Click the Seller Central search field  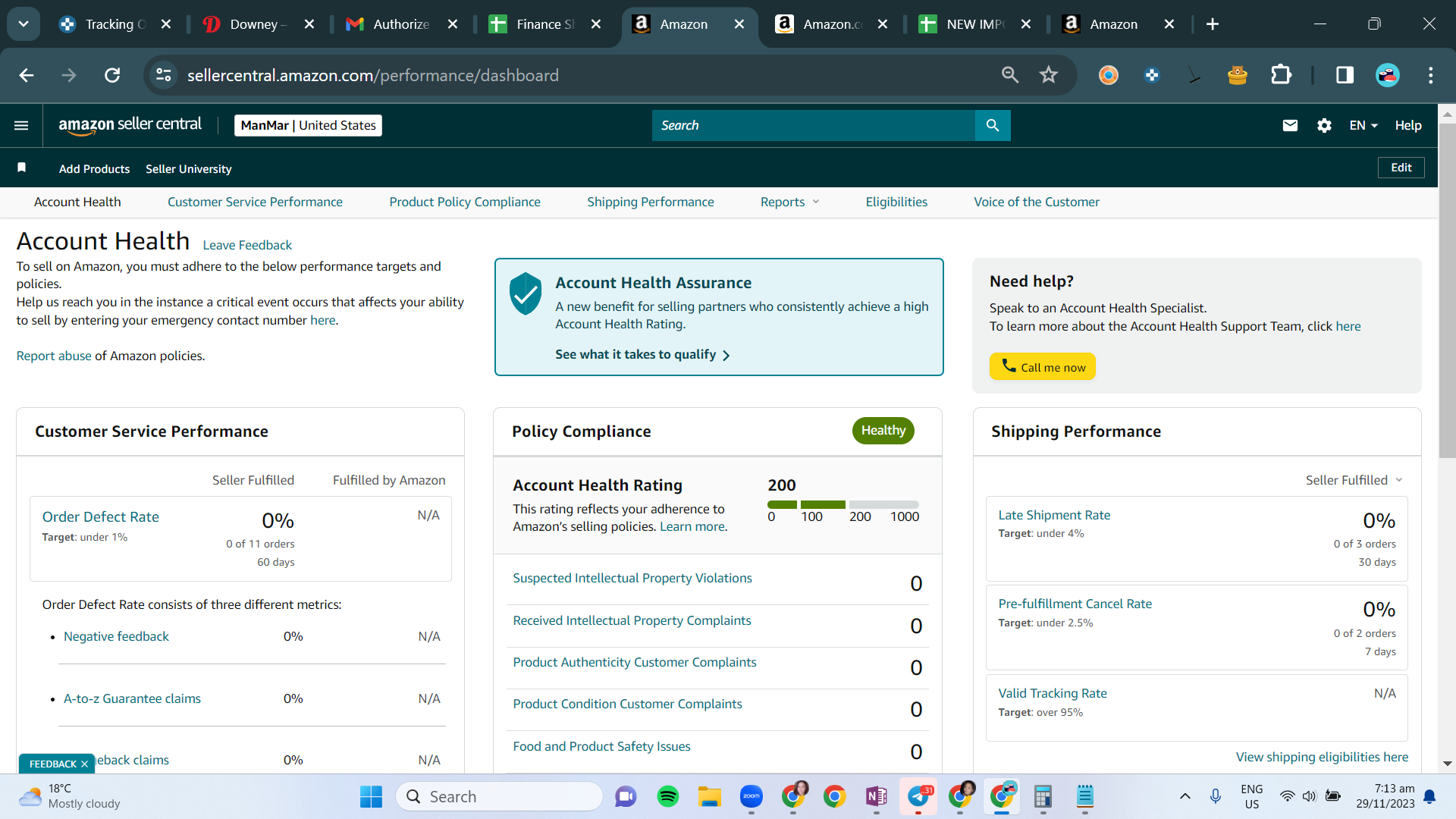[813, 125]
